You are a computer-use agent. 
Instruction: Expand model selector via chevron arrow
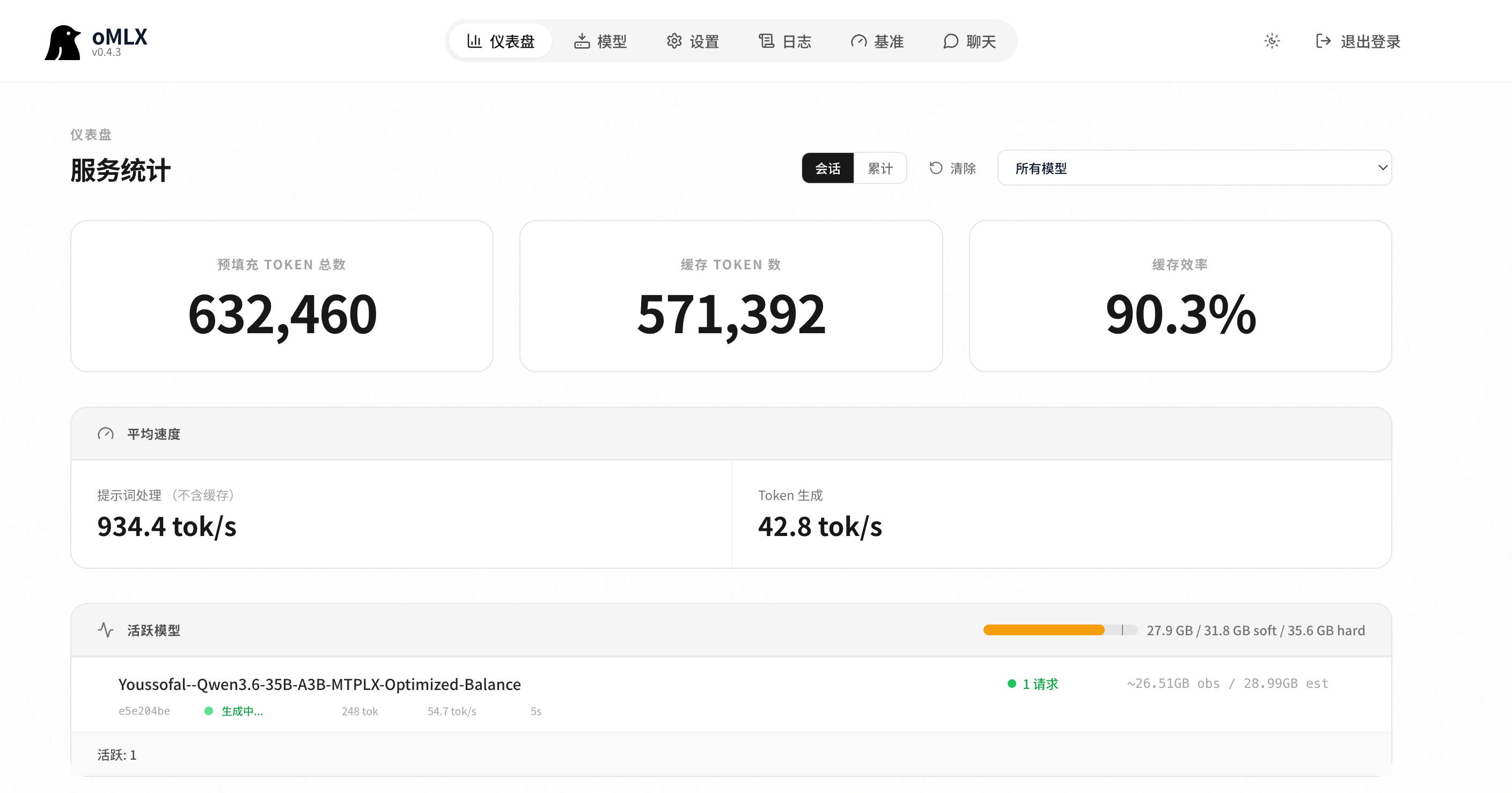[x=1382, y=168]
